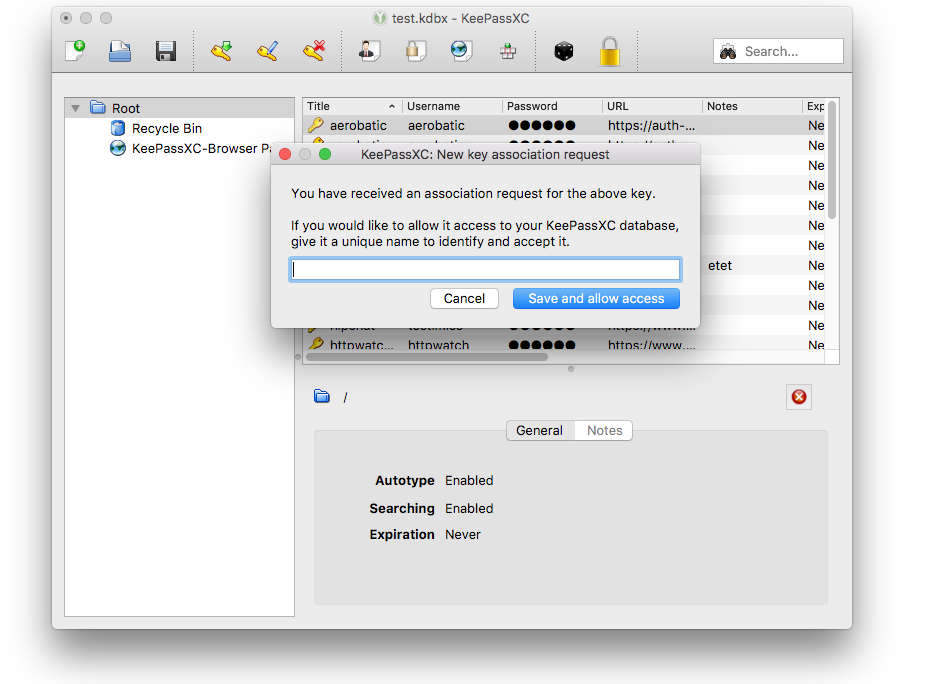Click the entry list vertical scrollbar
This screenshot has width=927, height=684.
(x=832, y=160)
